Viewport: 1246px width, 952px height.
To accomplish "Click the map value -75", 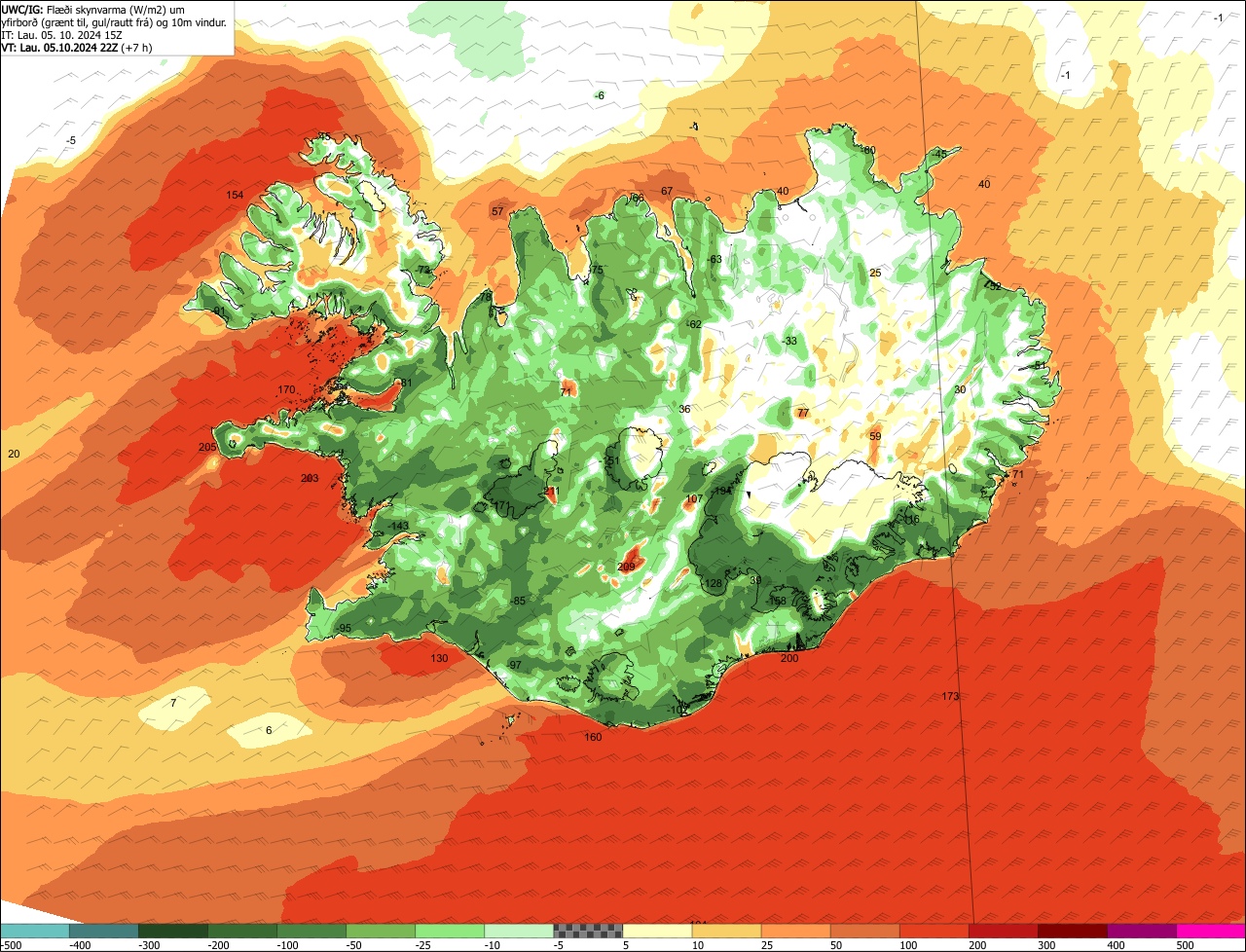I will [596, 271].
